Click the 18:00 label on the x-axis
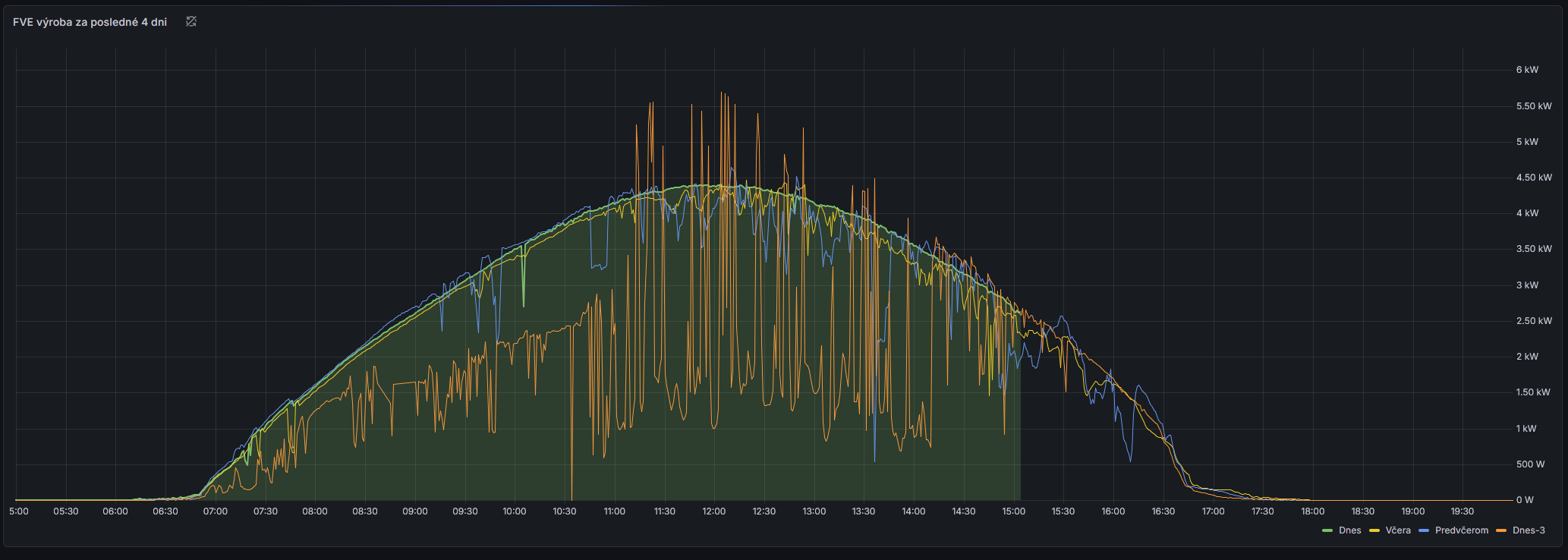The height and width of the screenshot is (560, 1568). (x=1312, y=511)
